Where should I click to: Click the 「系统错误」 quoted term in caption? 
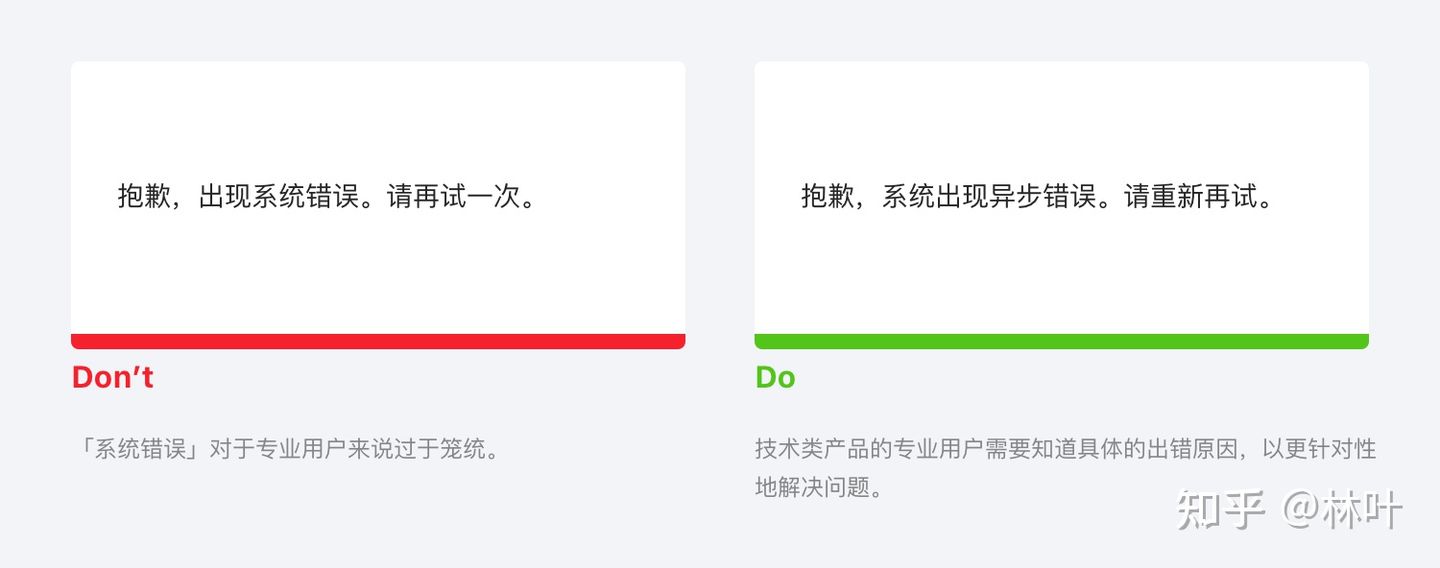pyautogui.click(x=140, y=449)
